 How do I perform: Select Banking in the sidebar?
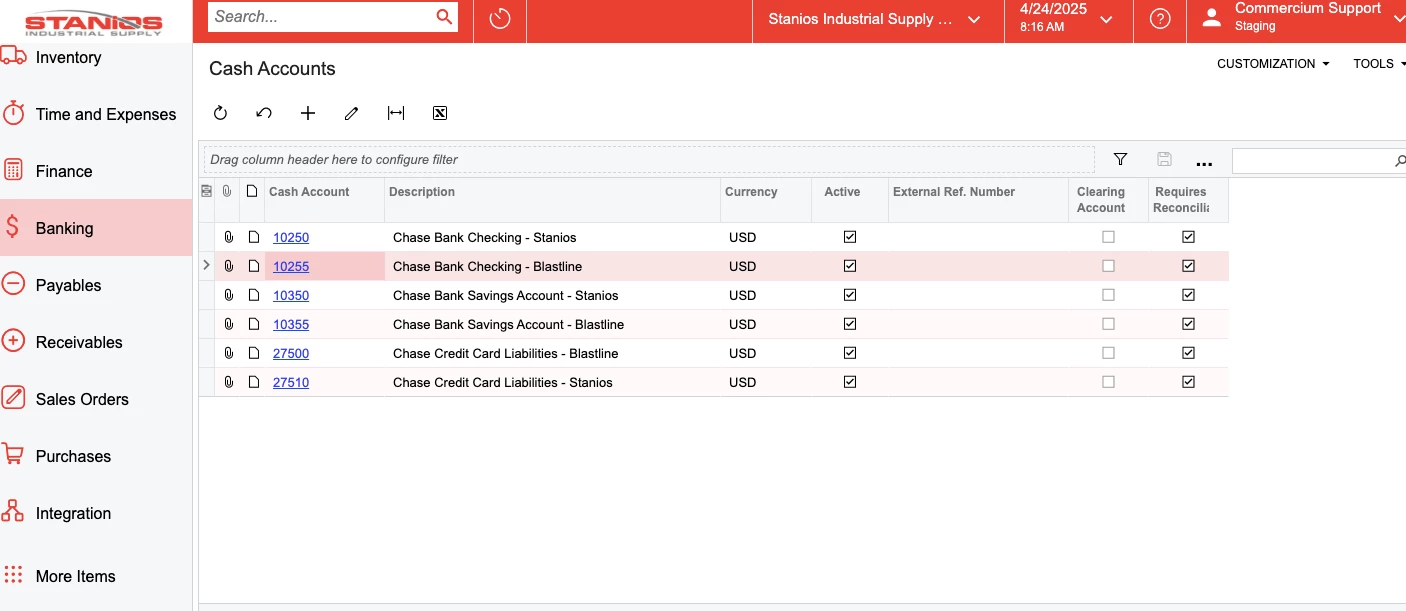click(x=96, y=228)
